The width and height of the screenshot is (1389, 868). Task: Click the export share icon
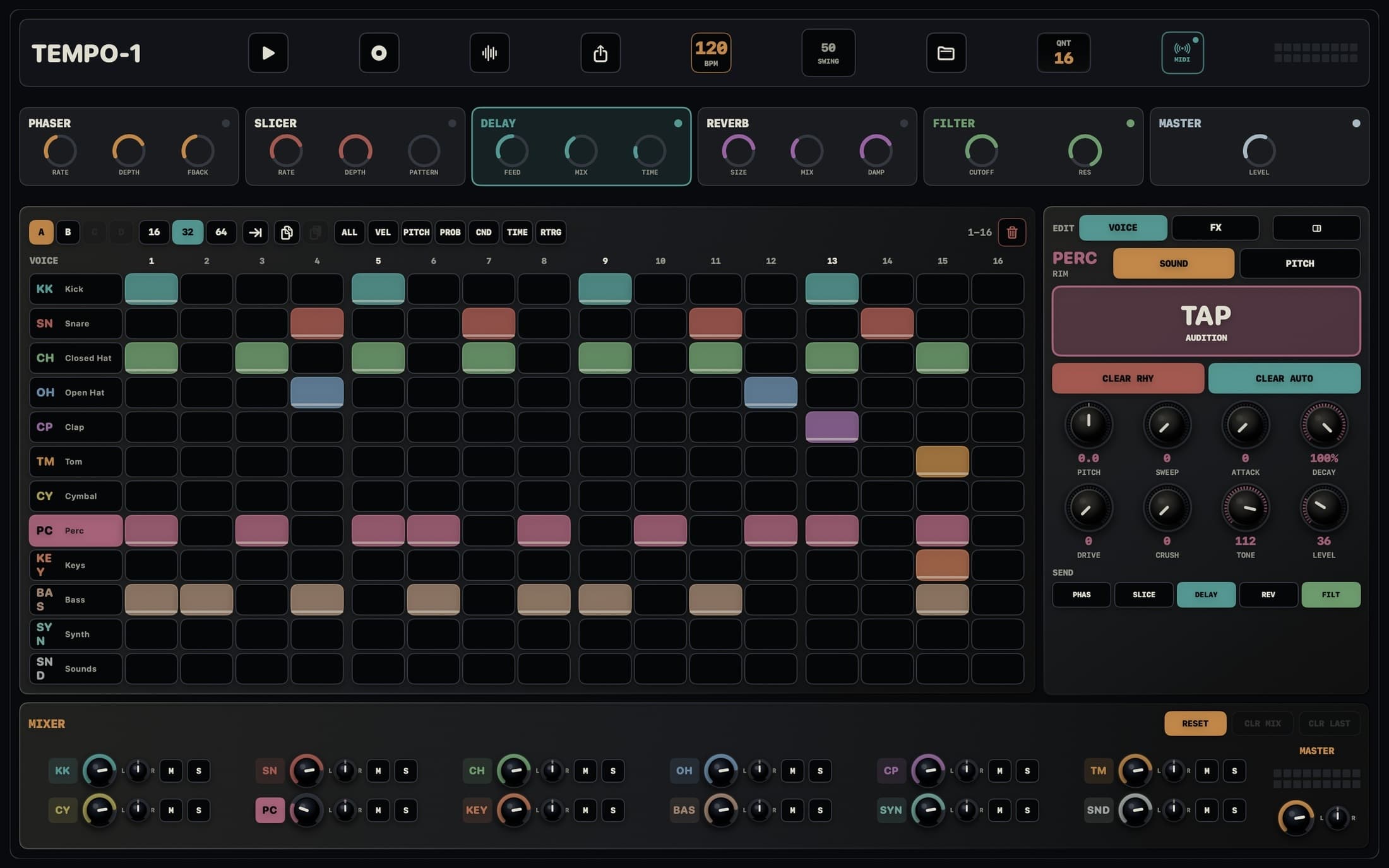(x=600, y=53)
